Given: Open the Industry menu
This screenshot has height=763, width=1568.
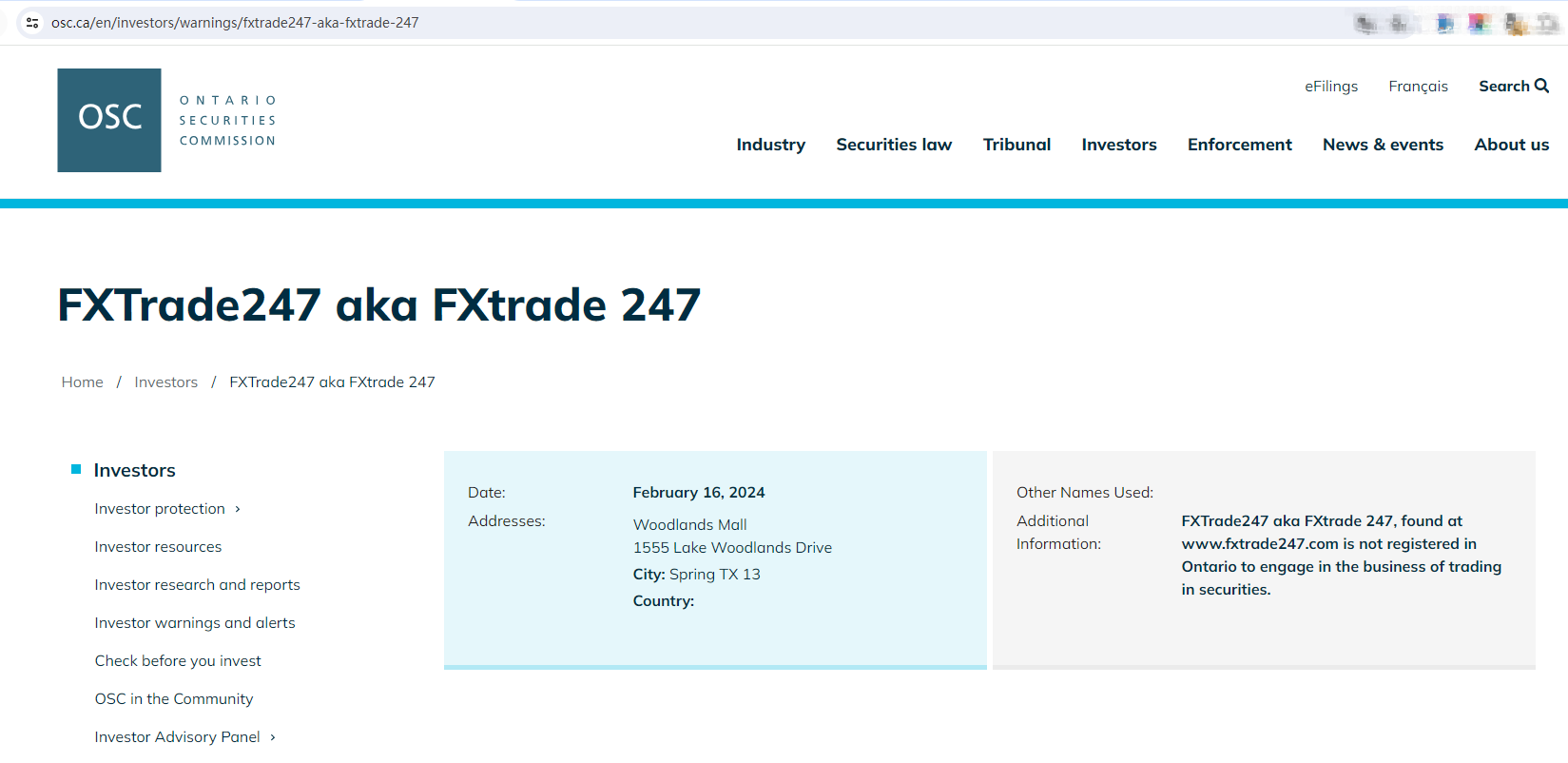Looking at the screenshot, I should pyautogui.click(x=770, y=145).
